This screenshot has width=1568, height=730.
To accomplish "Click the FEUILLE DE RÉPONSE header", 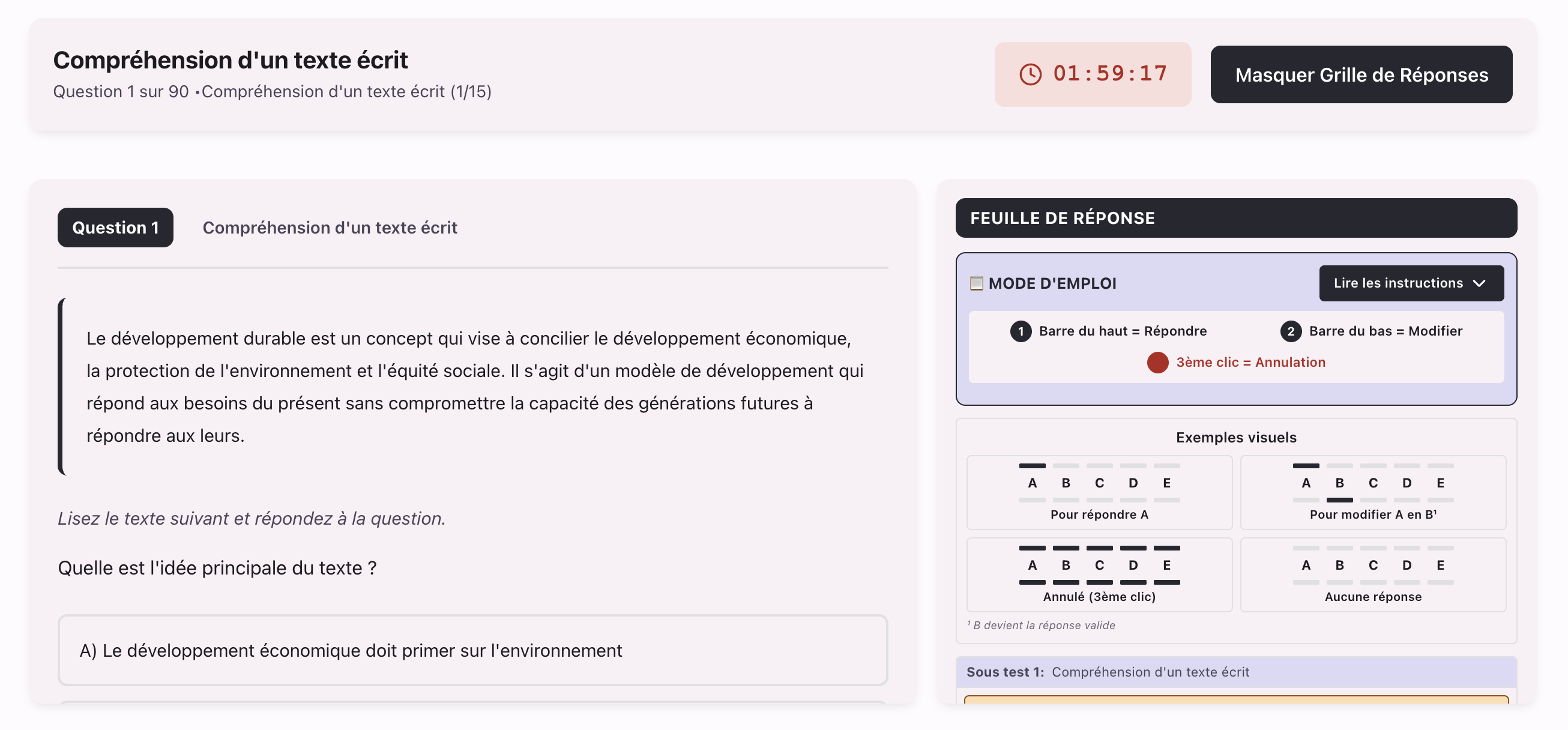I will coord(1061,217).
